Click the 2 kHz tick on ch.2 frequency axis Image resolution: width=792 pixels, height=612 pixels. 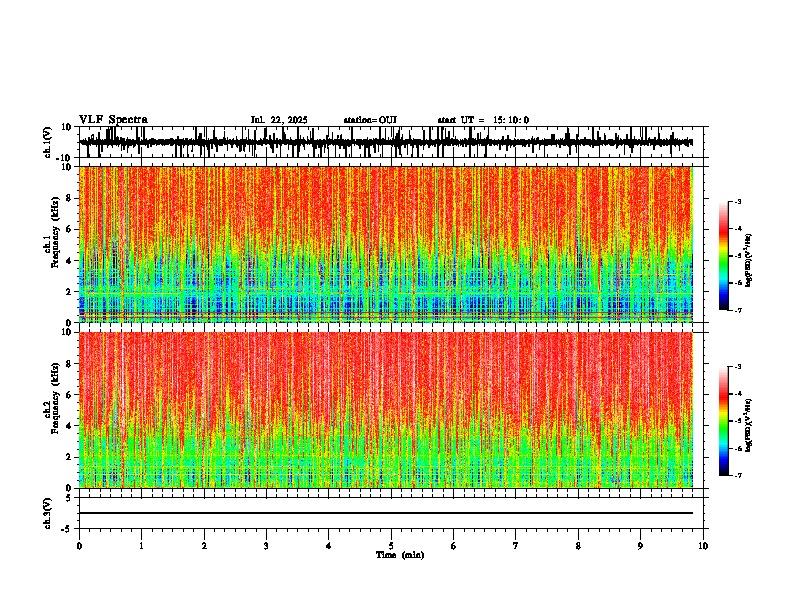(x=69, y=457)
